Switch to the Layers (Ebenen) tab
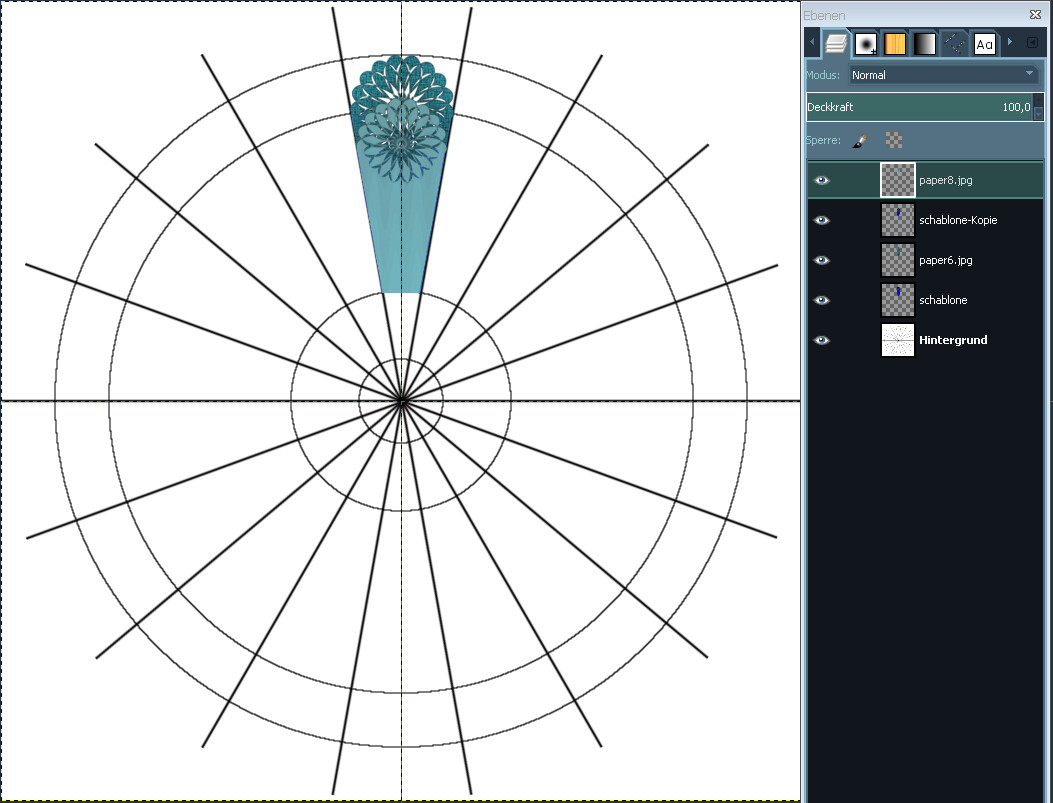This screenshot has width=1053, height=803. pos(836,43)
